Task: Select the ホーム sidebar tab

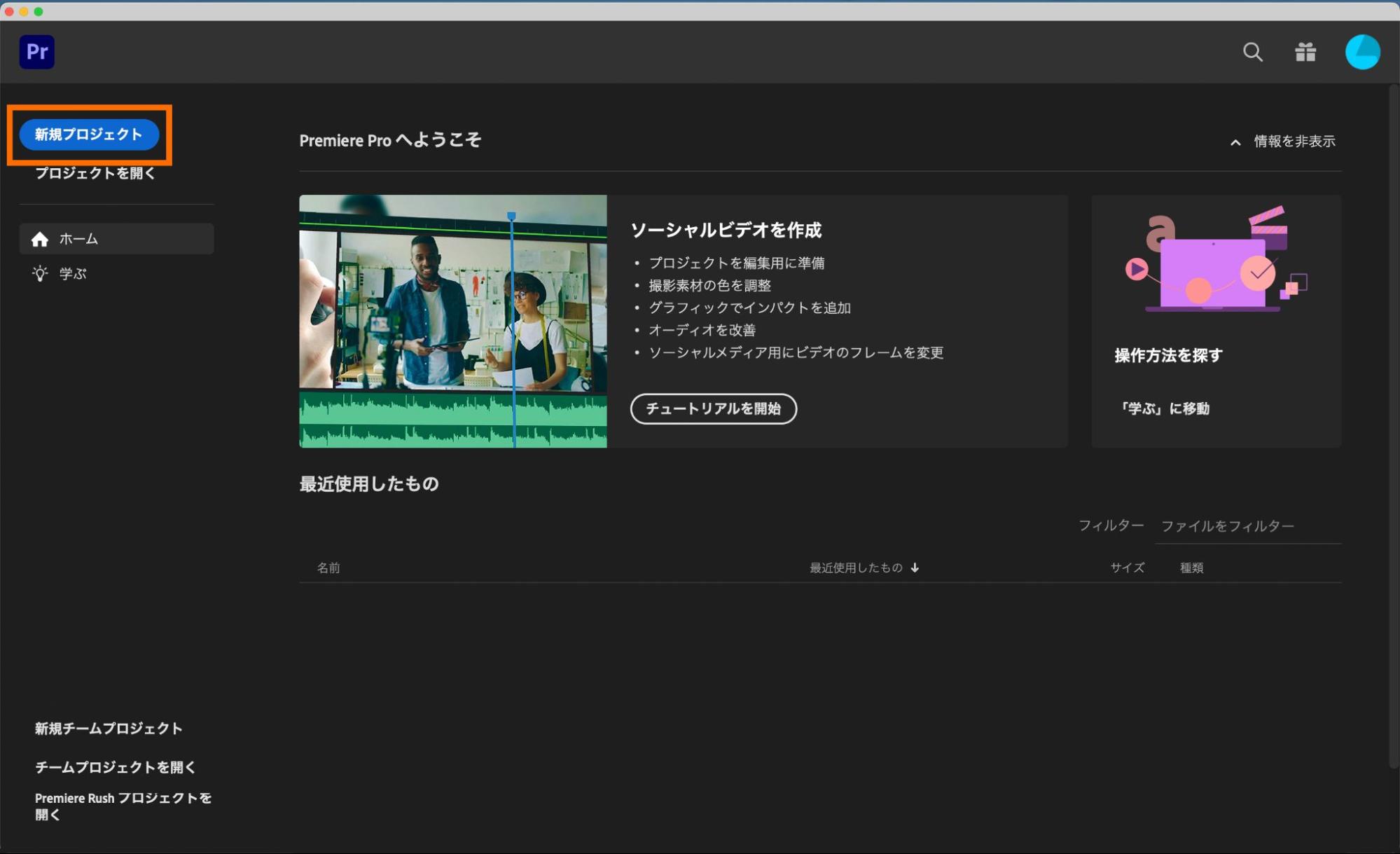Action: point(116,240)
